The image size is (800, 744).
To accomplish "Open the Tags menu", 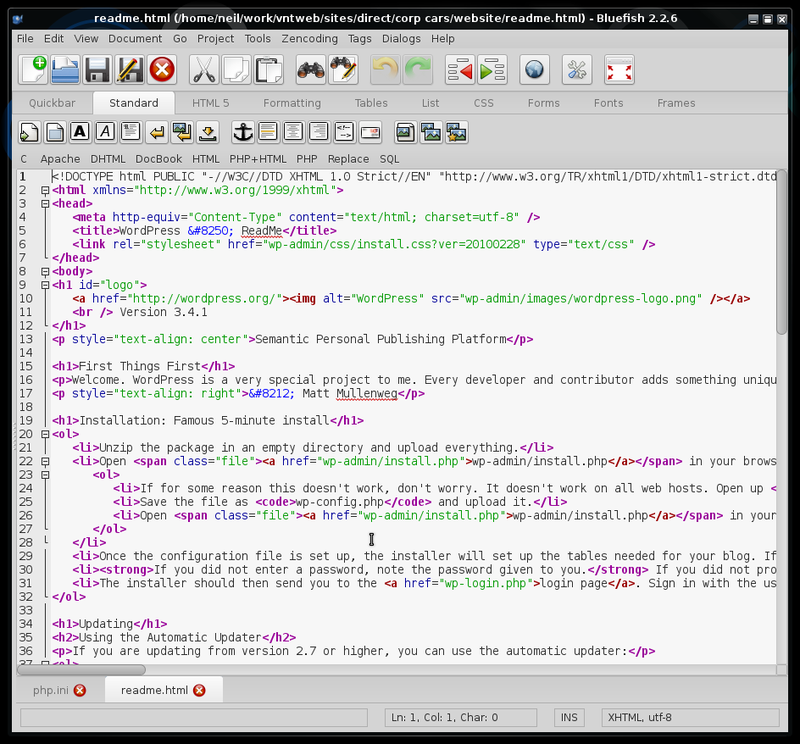I will (x=360, y=39).
